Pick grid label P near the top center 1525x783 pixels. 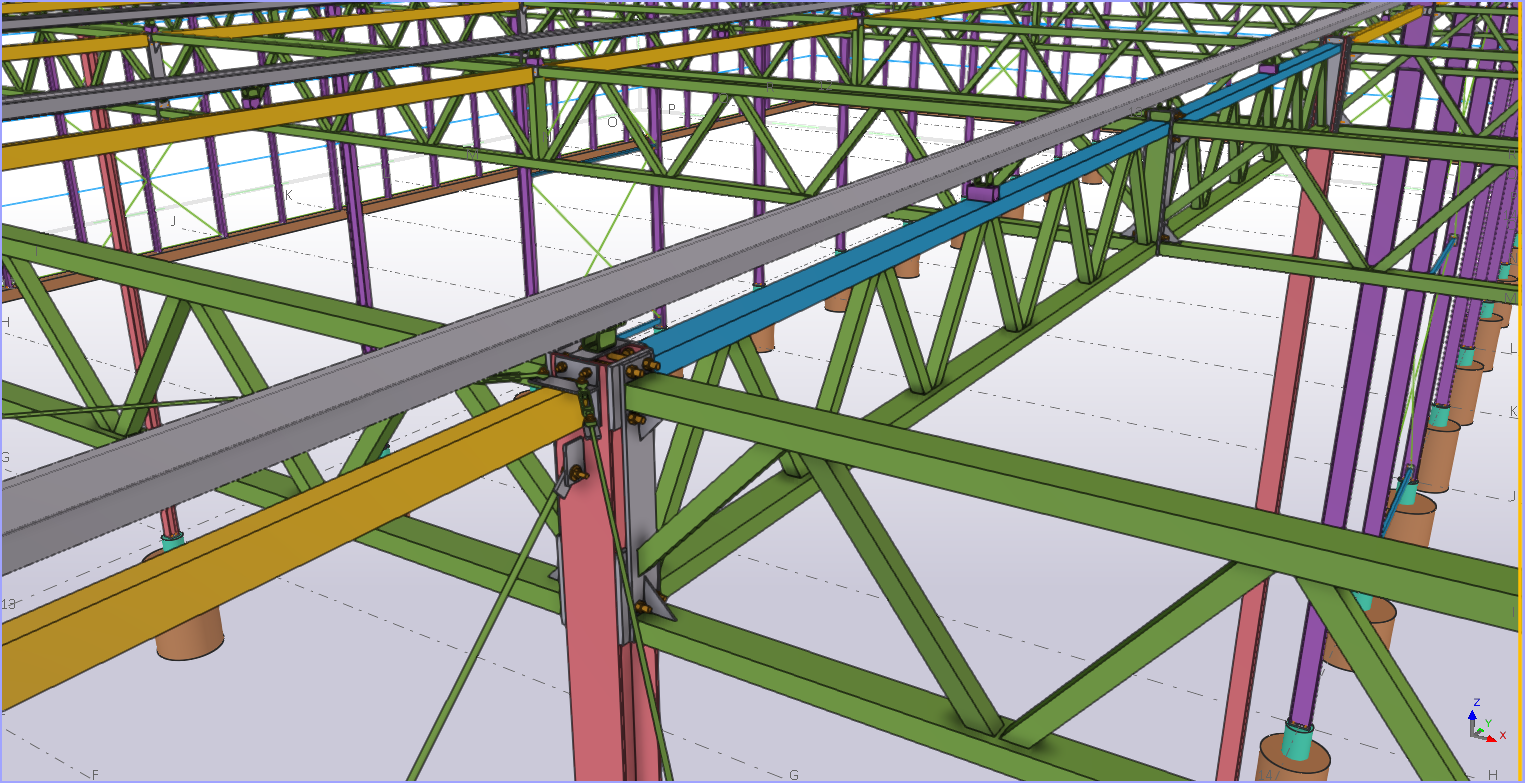pyautogui.click(x=672, y=109)
